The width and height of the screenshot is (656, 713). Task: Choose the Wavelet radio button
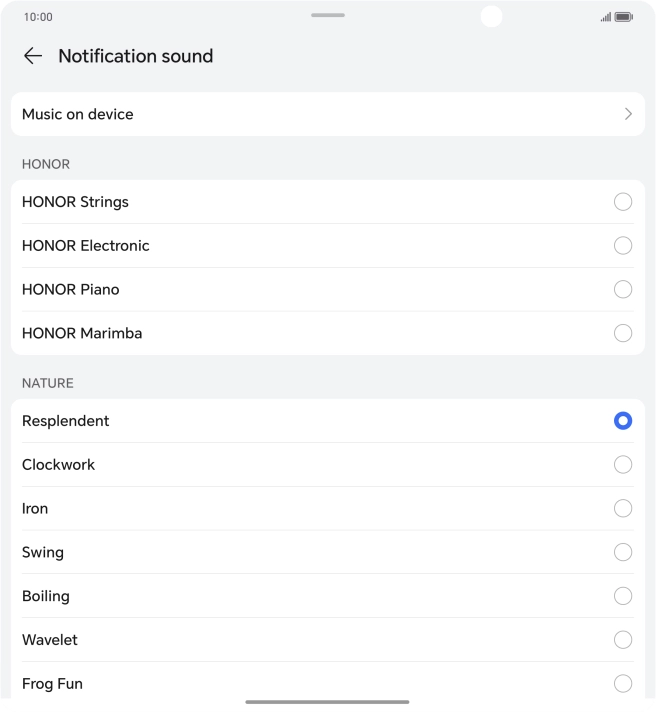point(623,640)
